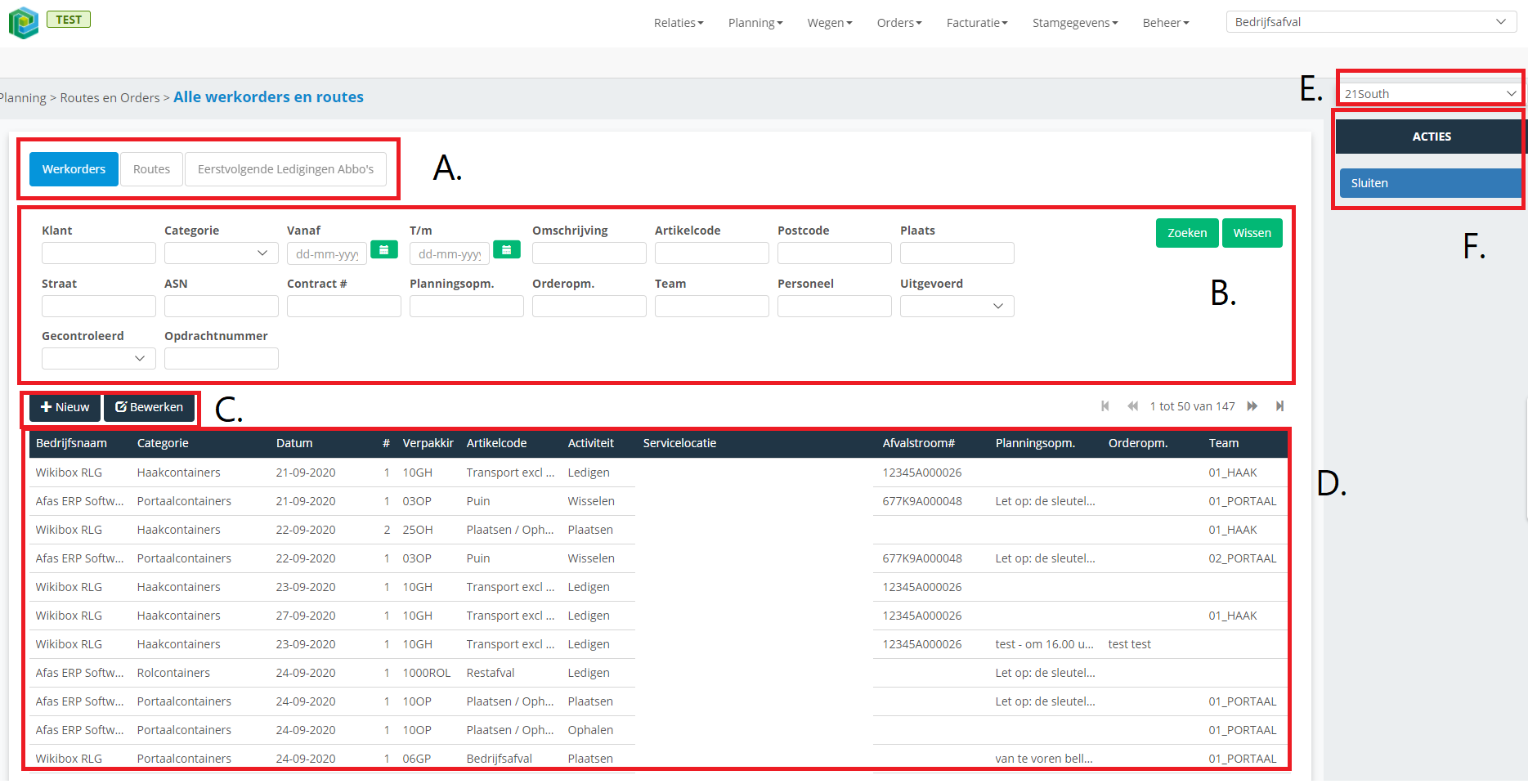Screen dimensions: 1528x784
Task: Focus the Opdrachtnummer input field
Action: pyautogui.click(x=221, y=358)
